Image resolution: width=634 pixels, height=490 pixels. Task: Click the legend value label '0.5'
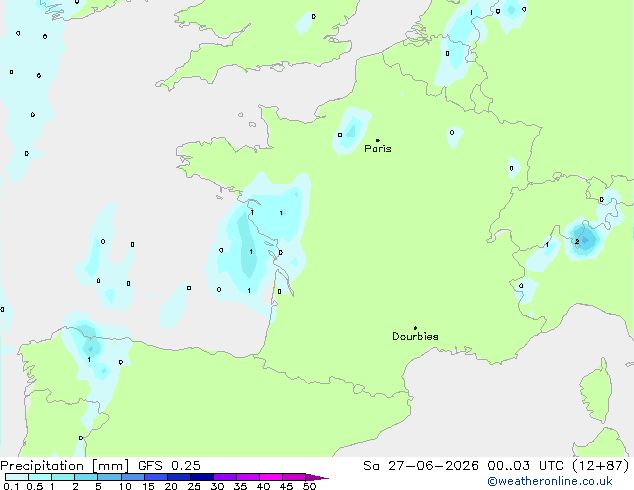35,486
